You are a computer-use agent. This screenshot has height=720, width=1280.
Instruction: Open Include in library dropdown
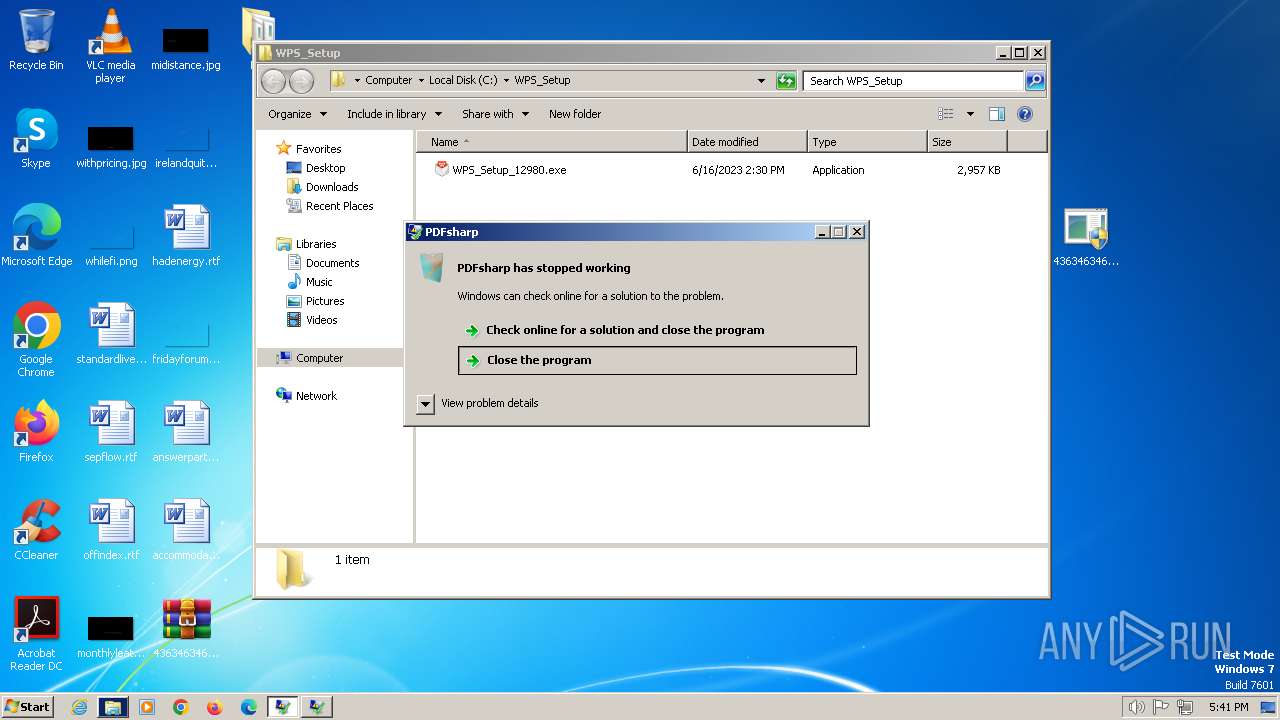click(394, 114)
